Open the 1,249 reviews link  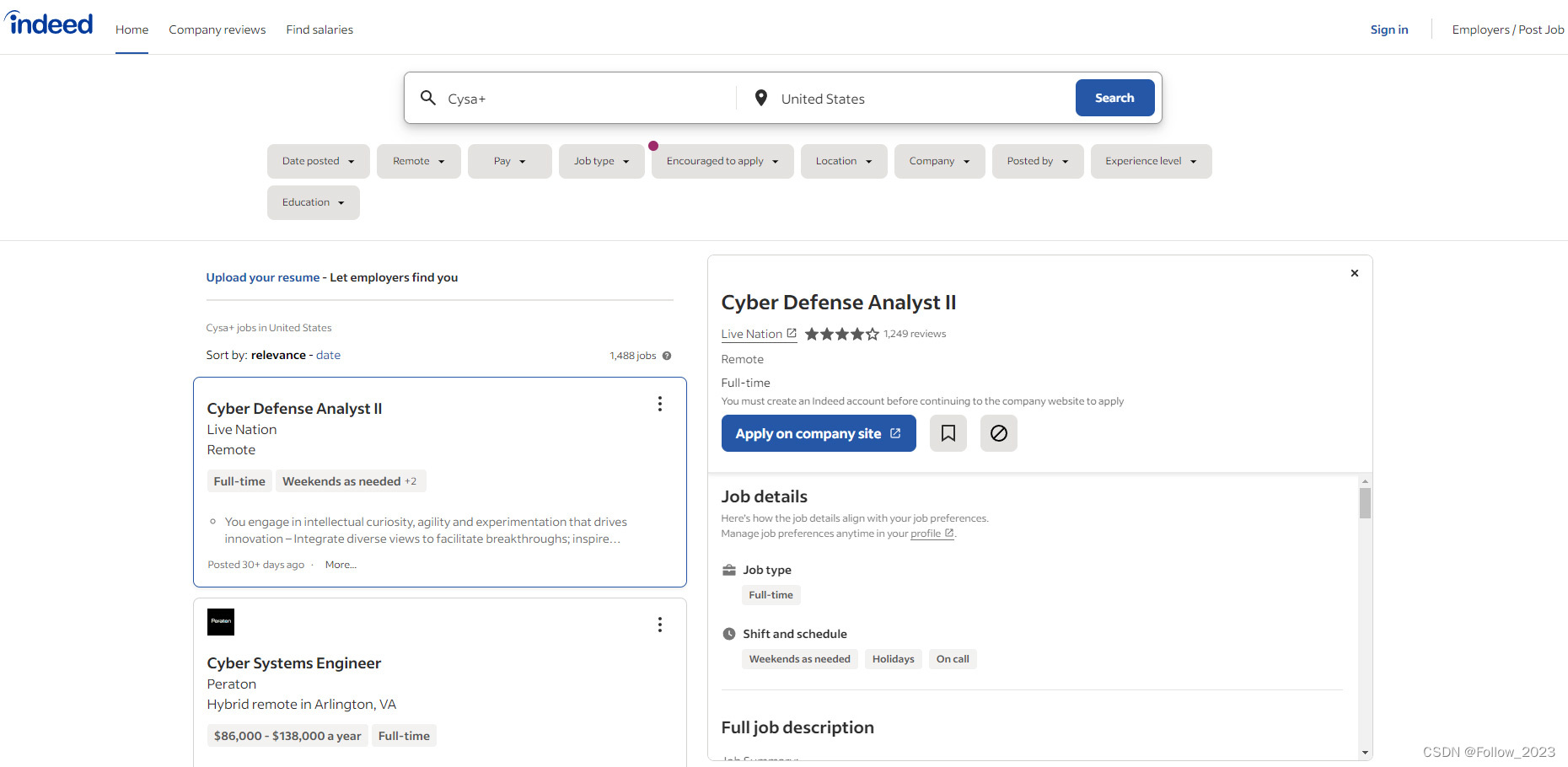[x=915, y=334]
